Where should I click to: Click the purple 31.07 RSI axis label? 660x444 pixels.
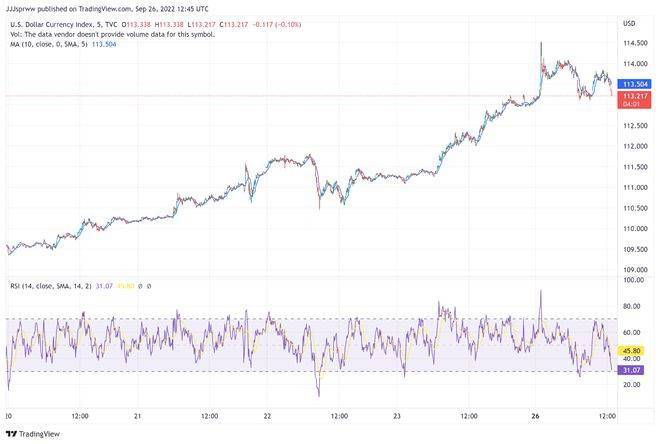click(x=632, y=371)
